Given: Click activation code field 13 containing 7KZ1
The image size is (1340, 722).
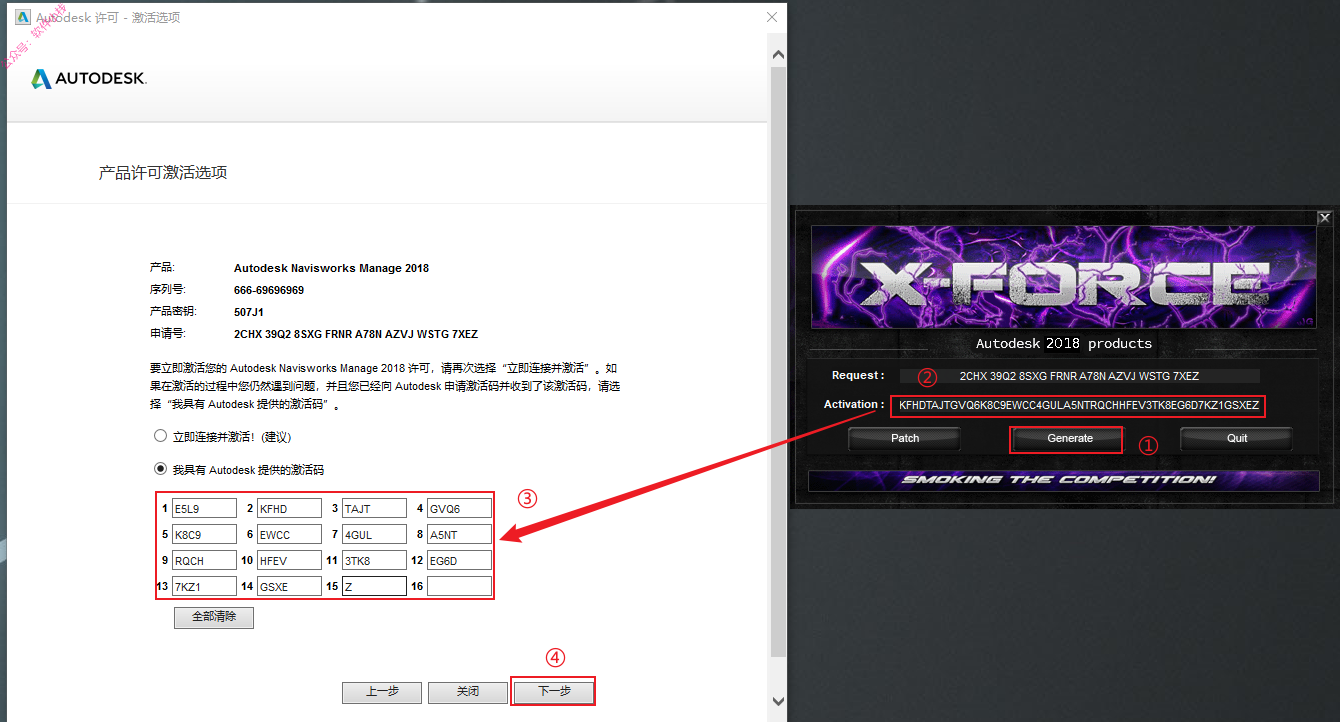Looking at the screenshot, I should pyautogui.click(x=204, y=586).
